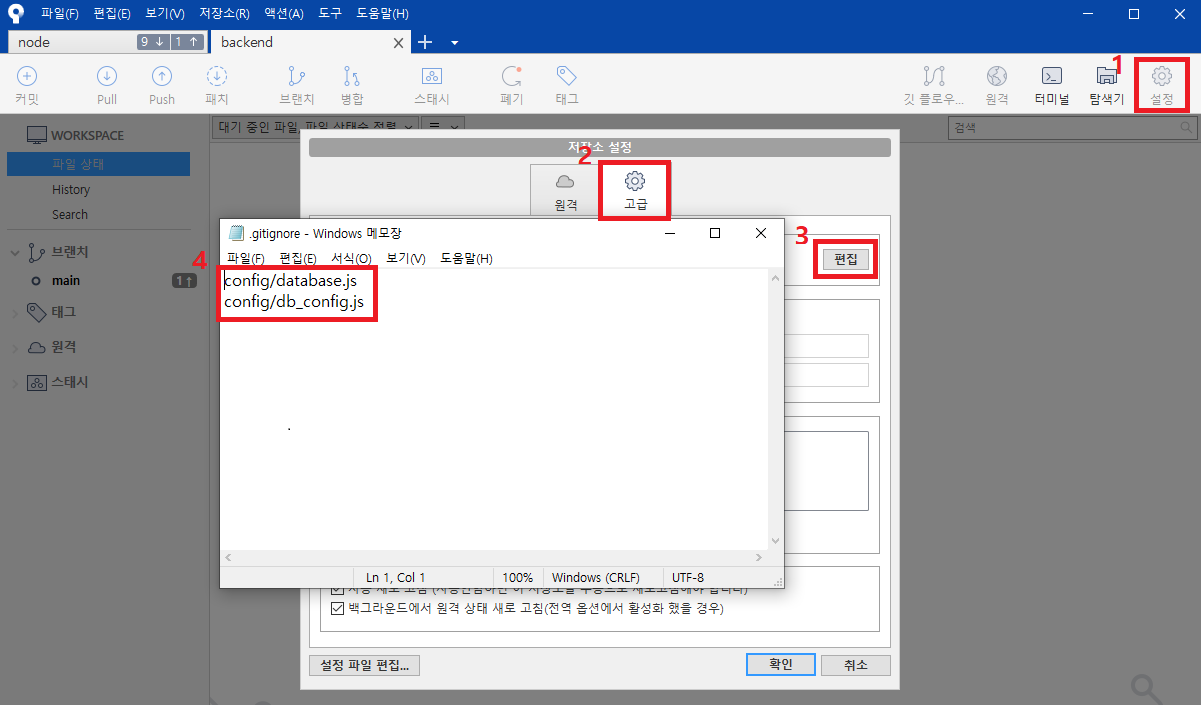Expand the 스태시 section chevron
This screenshot has width=1201, height=705.
point(15,383)
